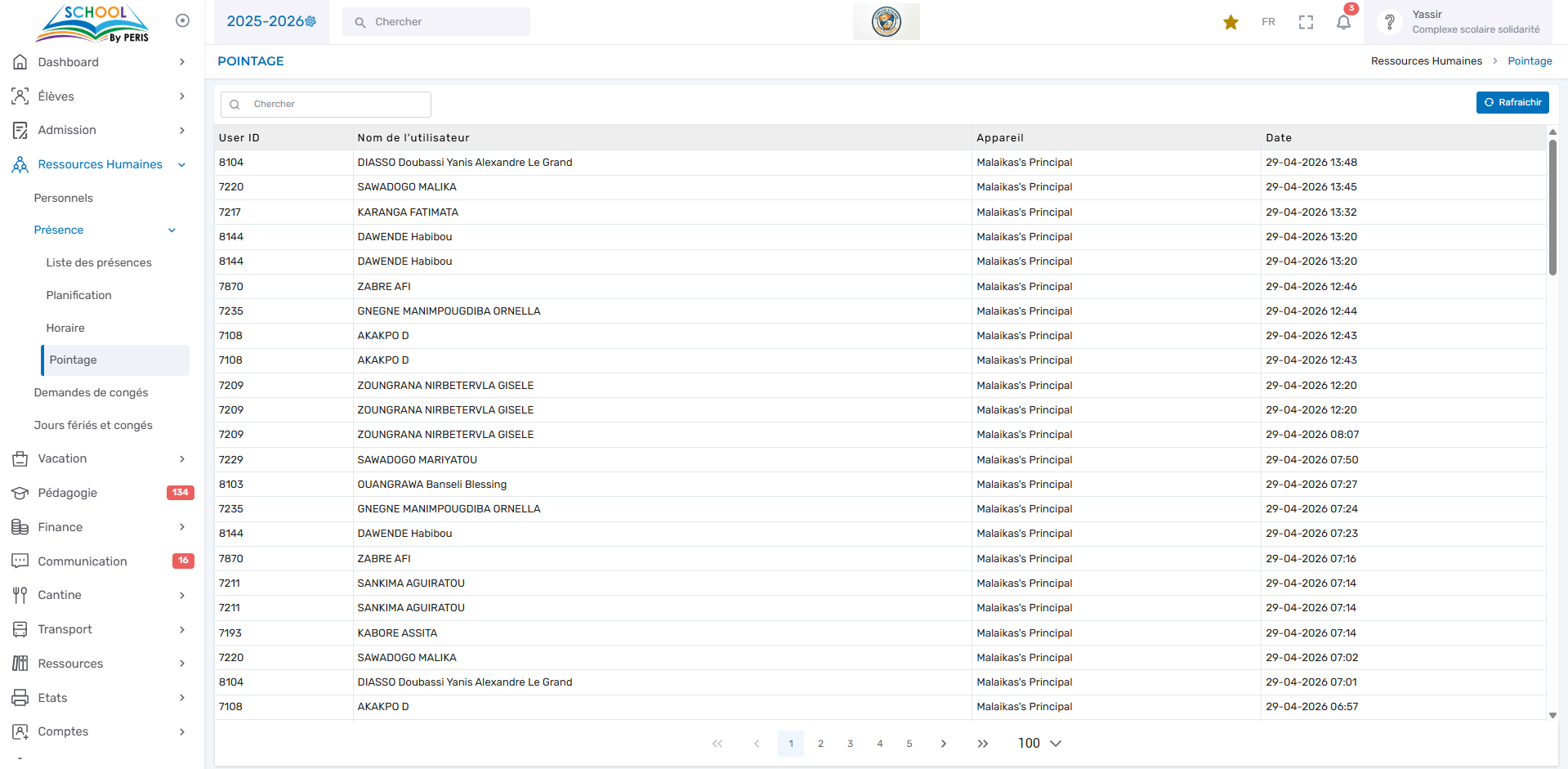Select Demandes de congés in sidebar
This screenshot has height=769, width=1568.
(91, 392)
